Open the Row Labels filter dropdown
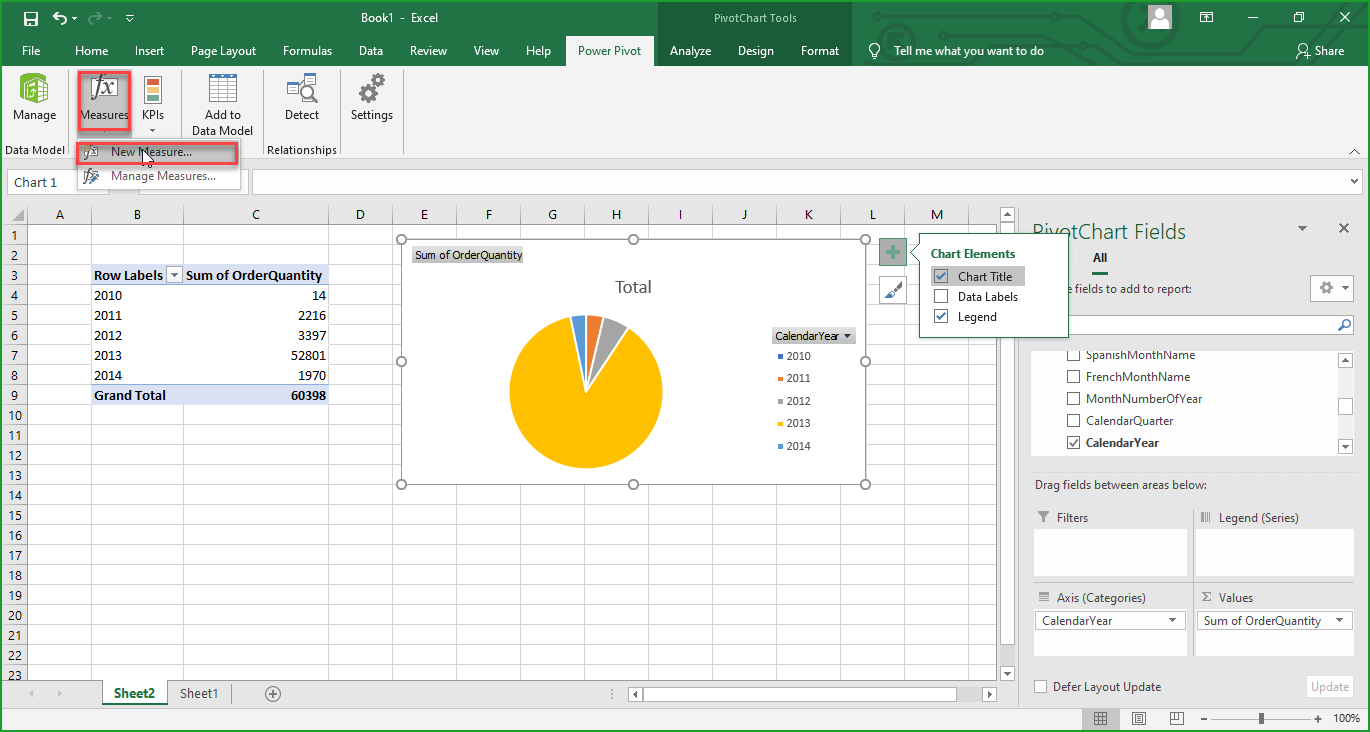 coord(174,275)
